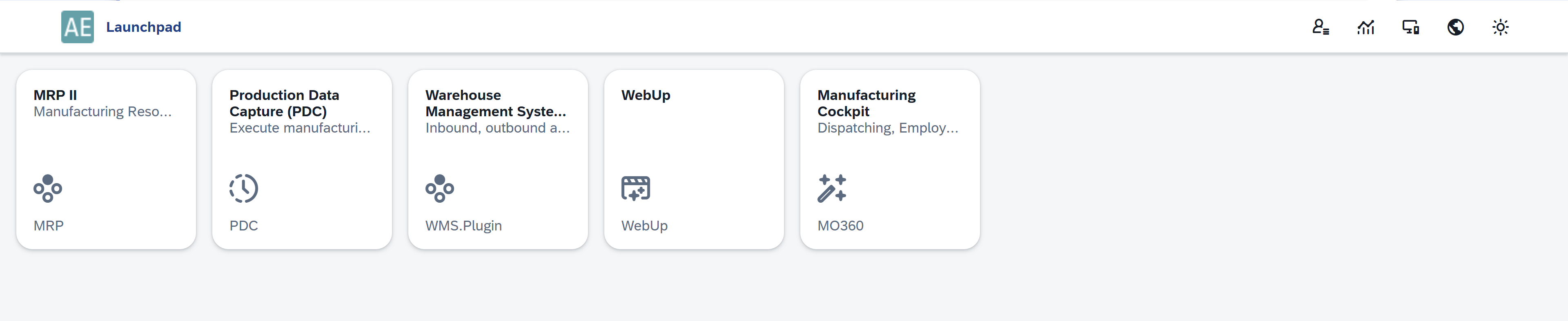Open Warehouse Management System tile title
The width and height of the screenshot is (1568, 321).
(495, 103)
